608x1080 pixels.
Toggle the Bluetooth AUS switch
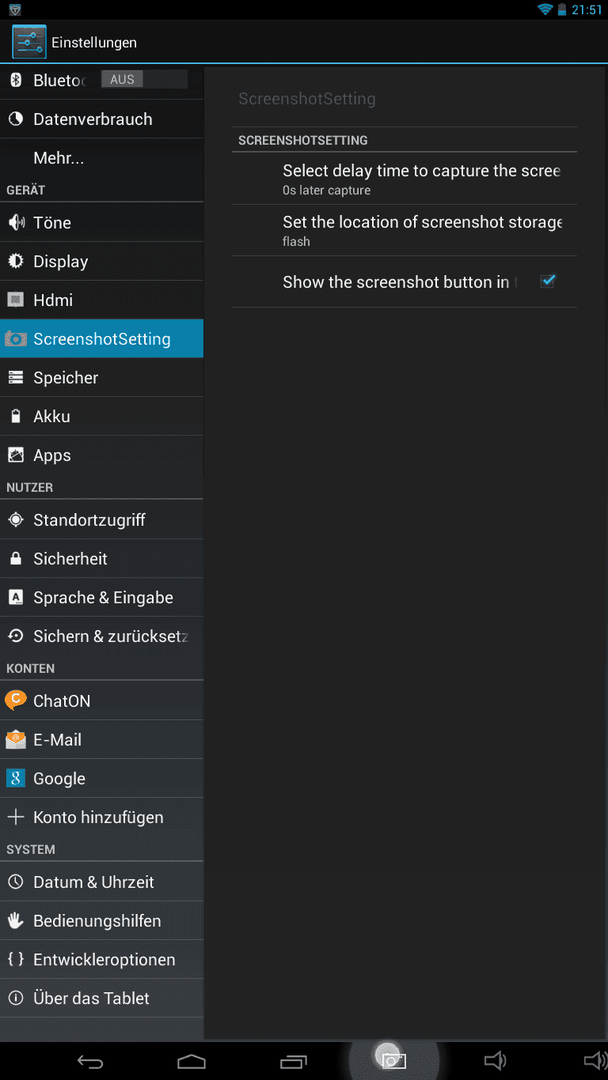click(144, 79)
